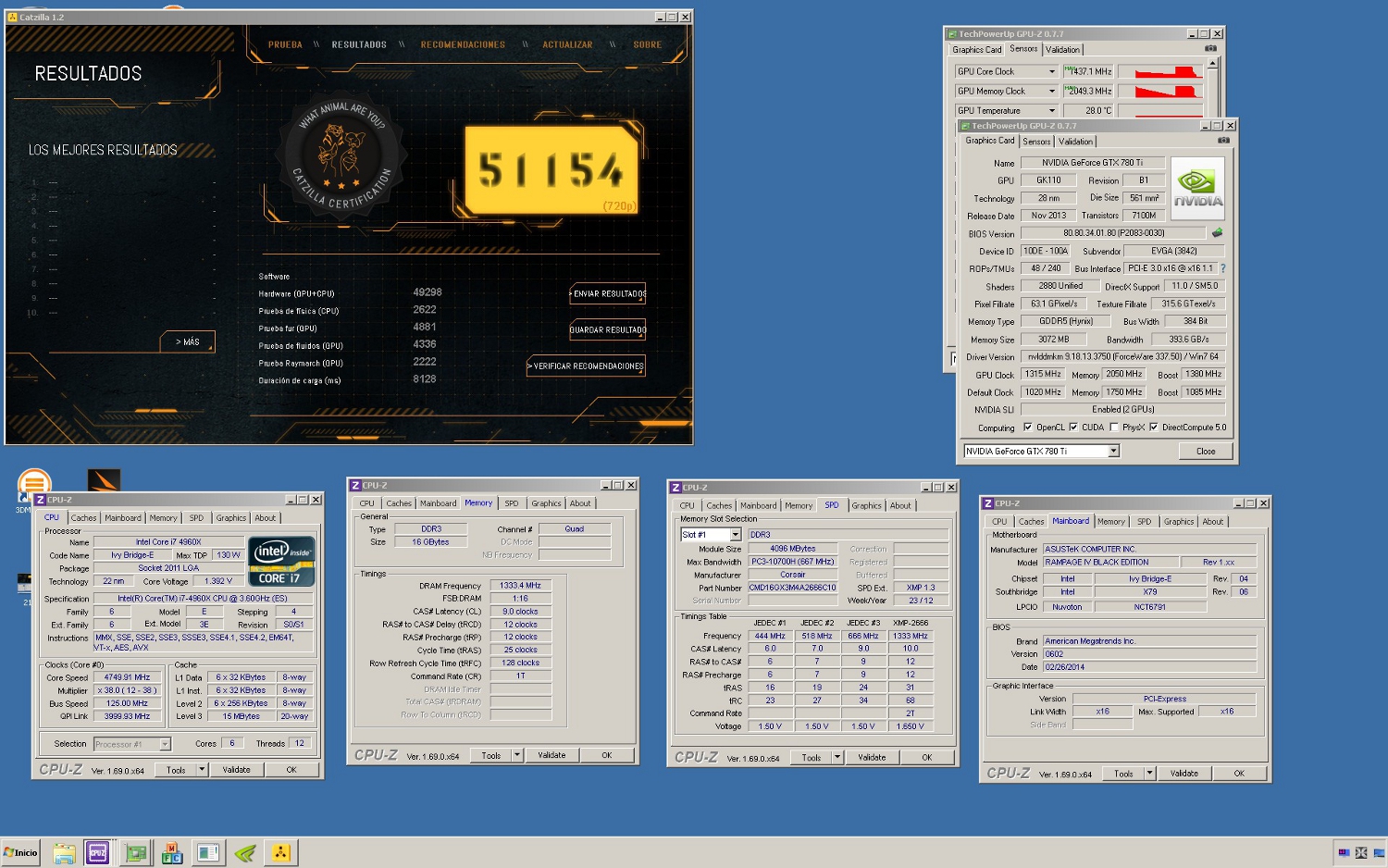
Task: Open About tab in CPU-Z SPD window
Action: 900,505
